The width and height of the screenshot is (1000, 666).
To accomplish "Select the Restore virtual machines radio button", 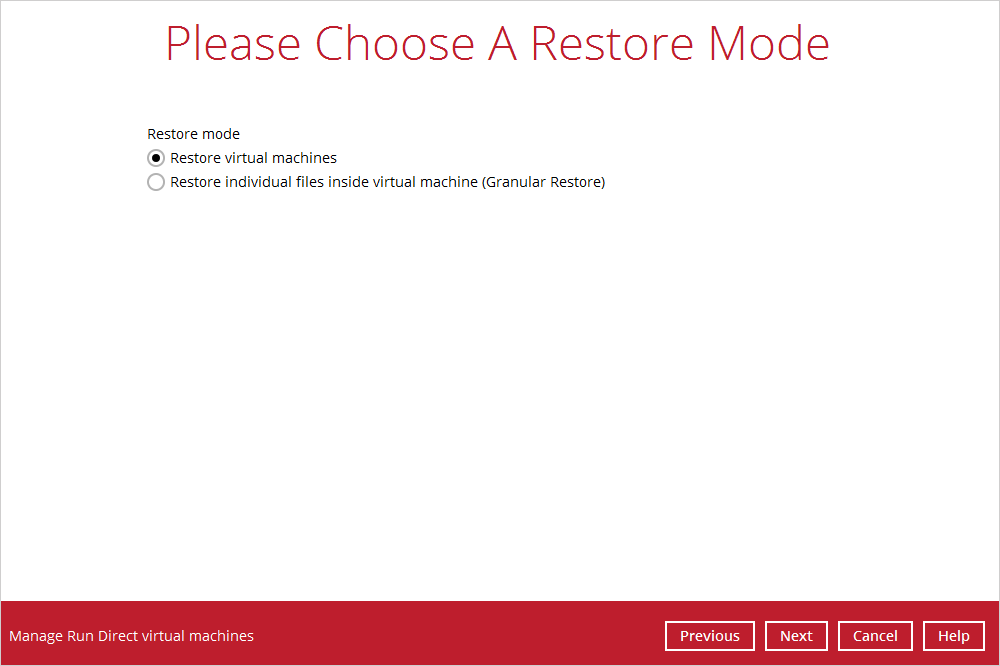I will (156, 158).
